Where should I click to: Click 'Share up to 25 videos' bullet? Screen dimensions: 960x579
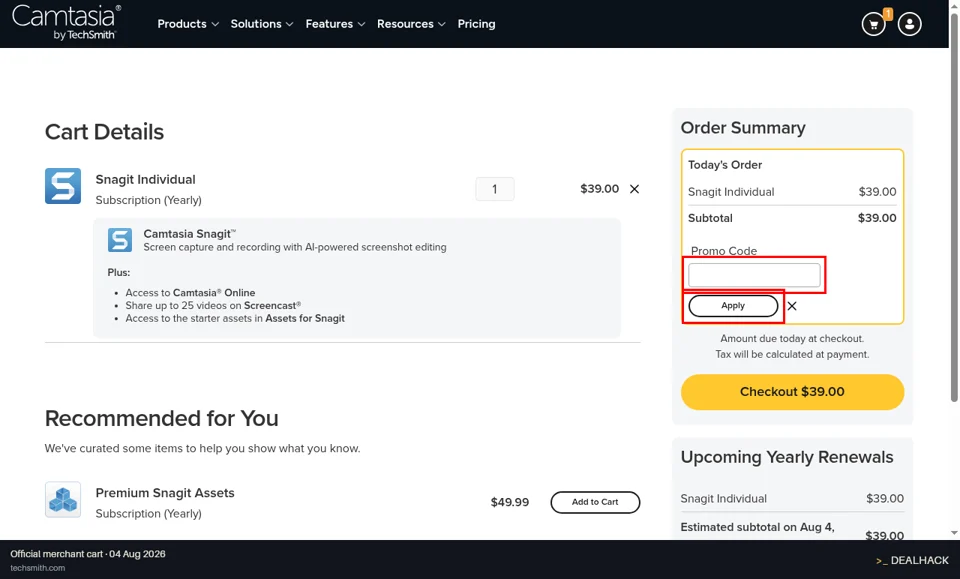[213, 305]
